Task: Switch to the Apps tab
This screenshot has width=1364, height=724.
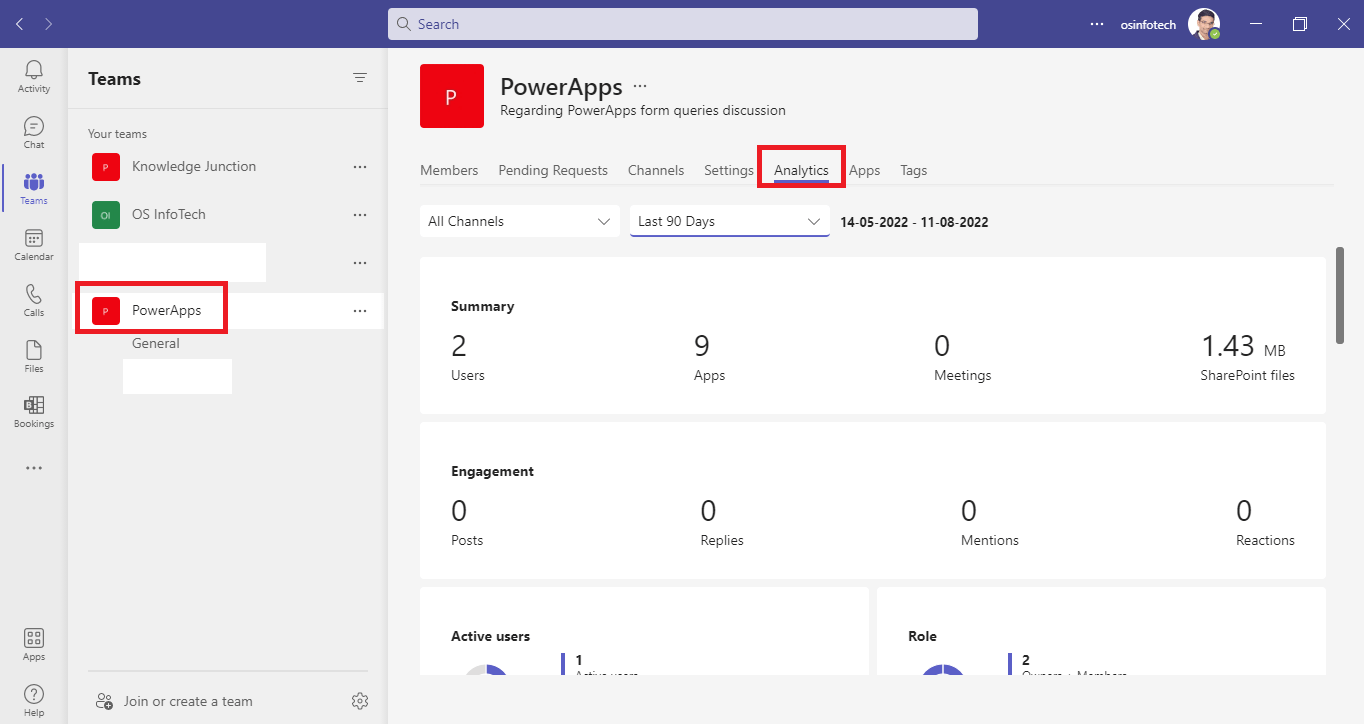Action: (864, 170)
